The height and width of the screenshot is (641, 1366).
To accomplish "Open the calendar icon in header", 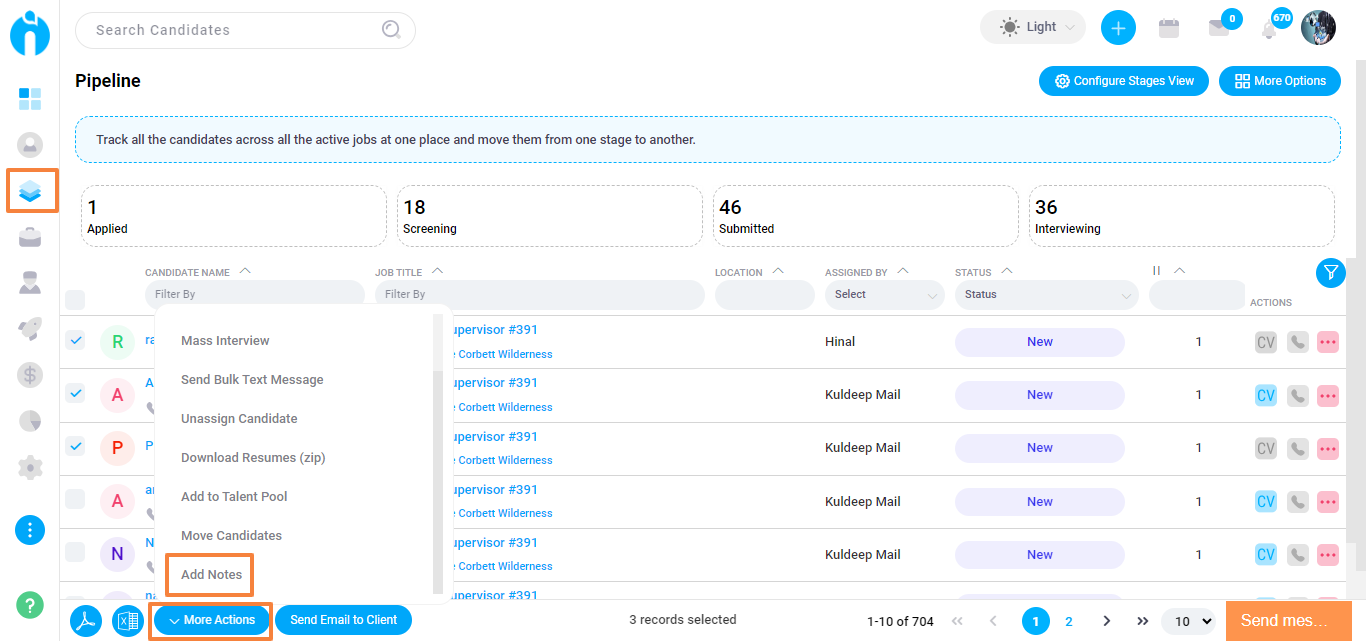I will pos(1168,28).
